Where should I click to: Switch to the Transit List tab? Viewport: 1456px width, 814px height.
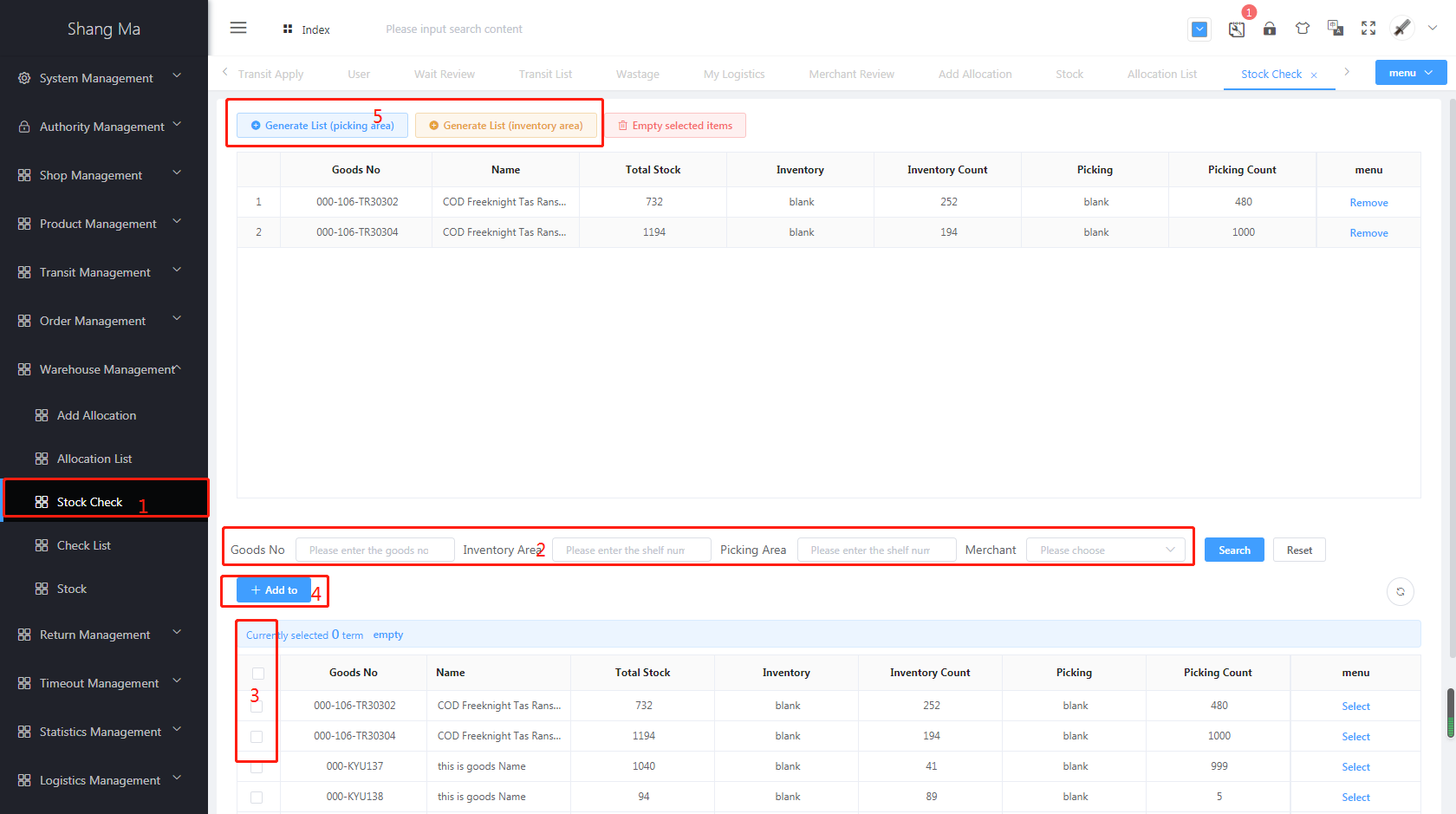[546, 75]
